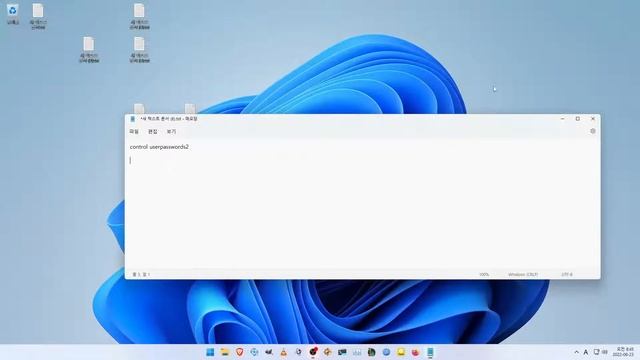
Task: Open the Windows Start menu
Action: 210,352
